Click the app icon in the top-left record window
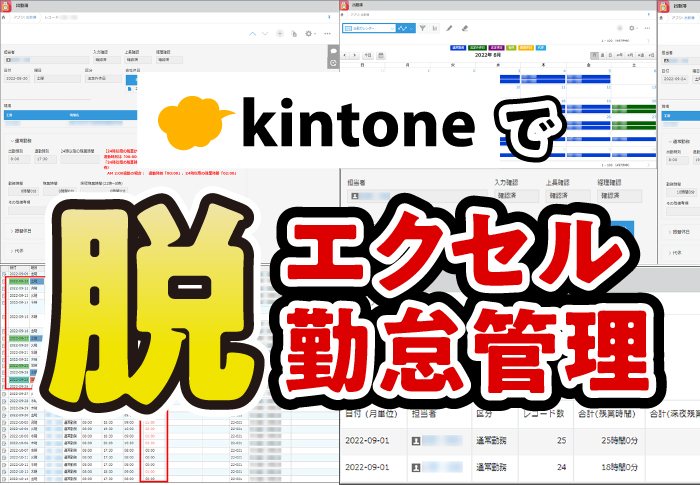The height and width of the screenshot is (485, 700). coord(6,6)
